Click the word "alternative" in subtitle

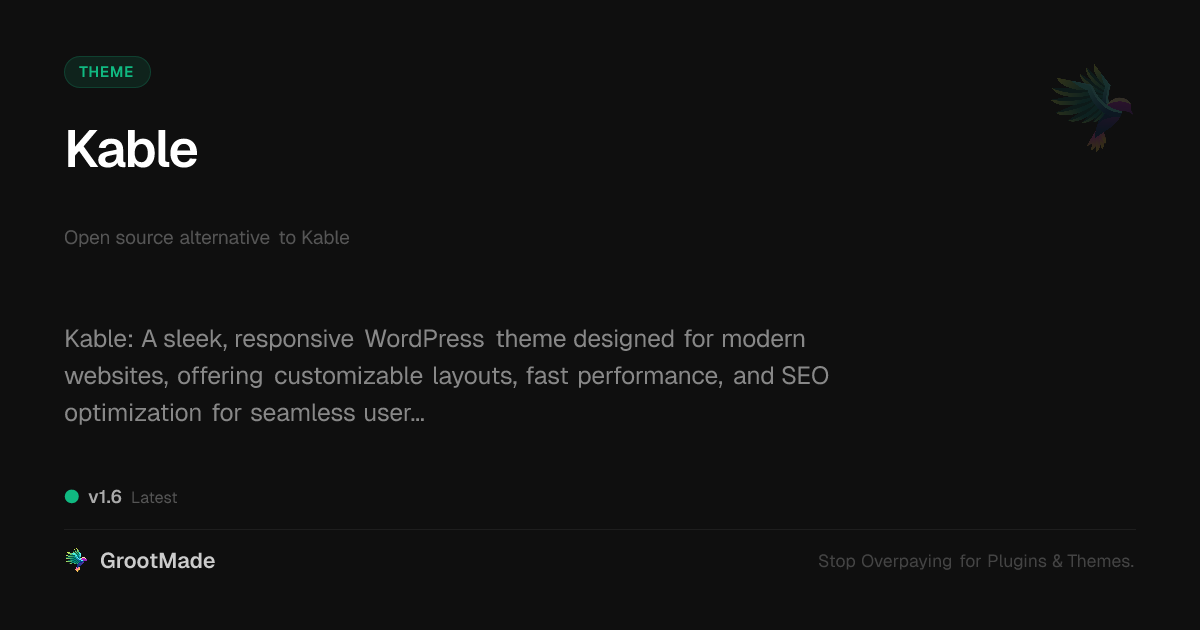(x=224, y=238)
